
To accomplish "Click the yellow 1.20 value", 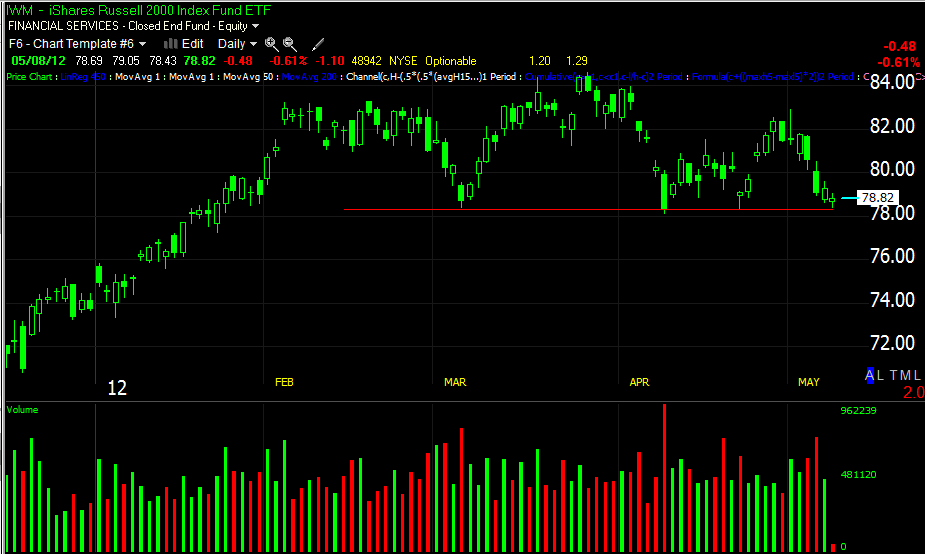I will point(540,61).
